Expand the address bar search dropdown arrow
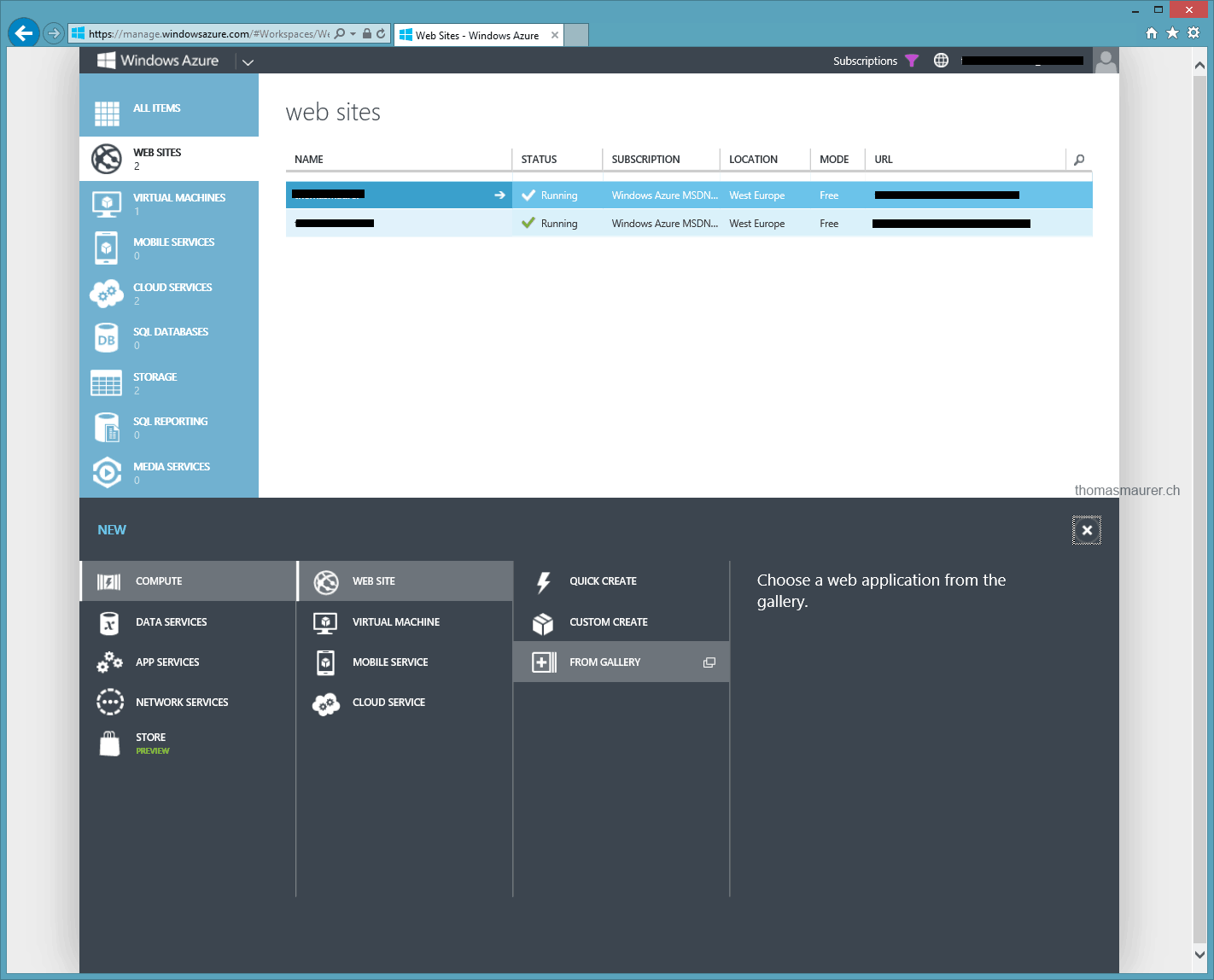This screenshot has width=1214, height=980. click(x=353, y=34)
